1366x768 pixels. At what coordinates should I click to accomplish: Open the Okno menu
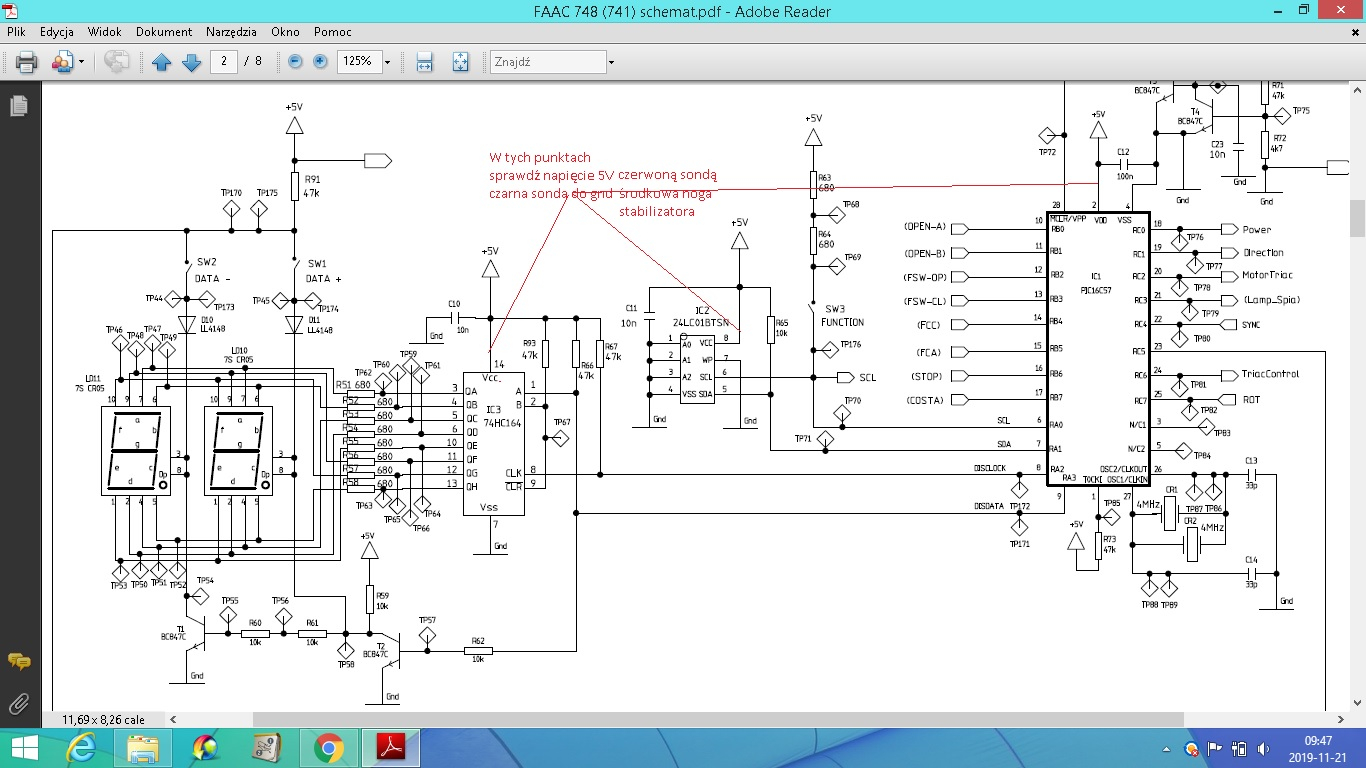click(285, 32)
